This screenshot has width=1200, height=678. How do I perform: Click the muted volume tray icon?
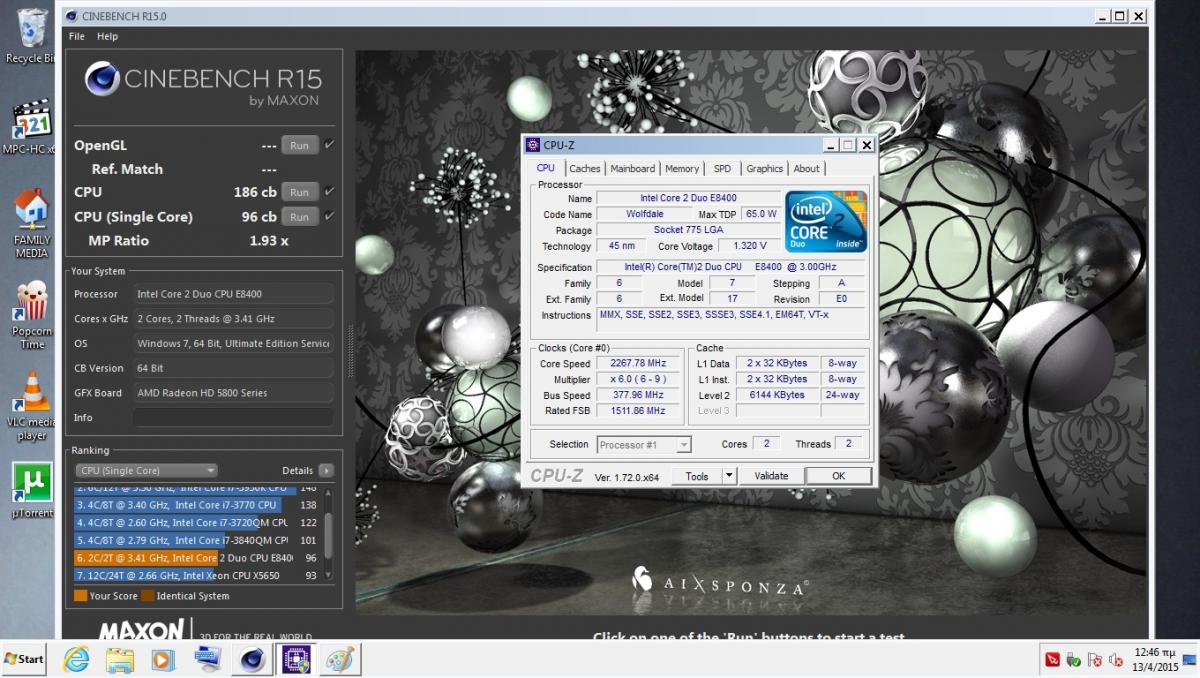click(1116, 660)
